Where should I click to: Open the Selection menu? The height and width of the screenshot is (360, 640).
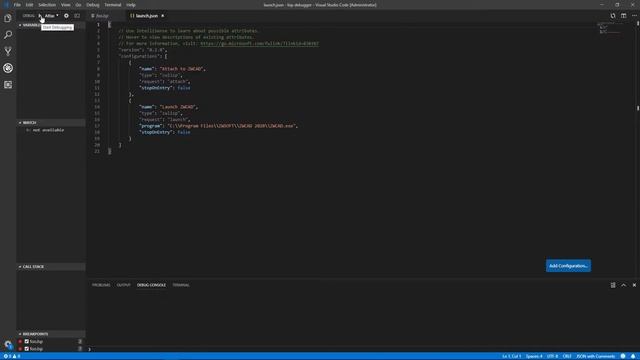[x=47, y=5]
